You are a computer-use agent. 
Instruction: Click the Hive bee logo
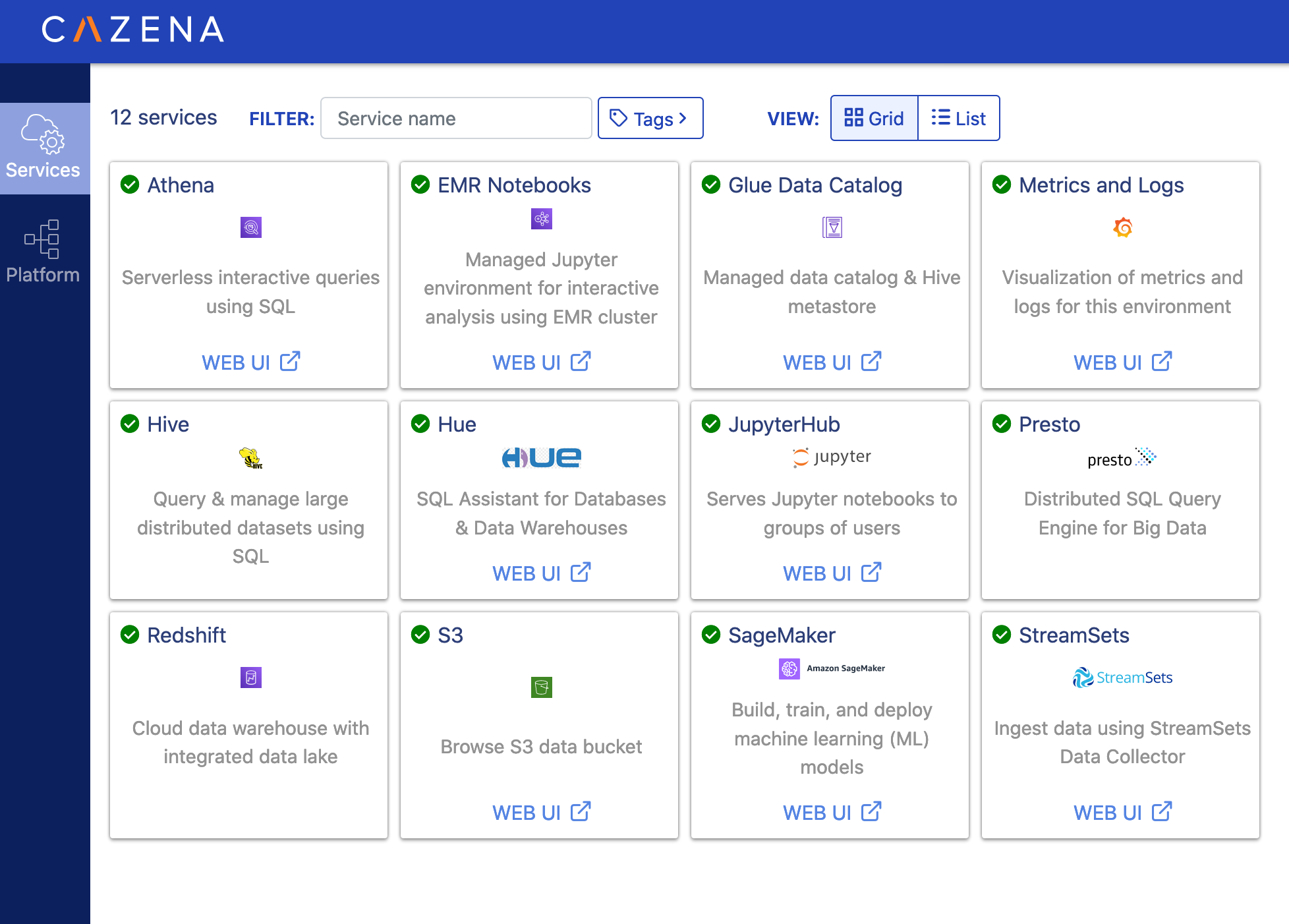click(250, 457)
